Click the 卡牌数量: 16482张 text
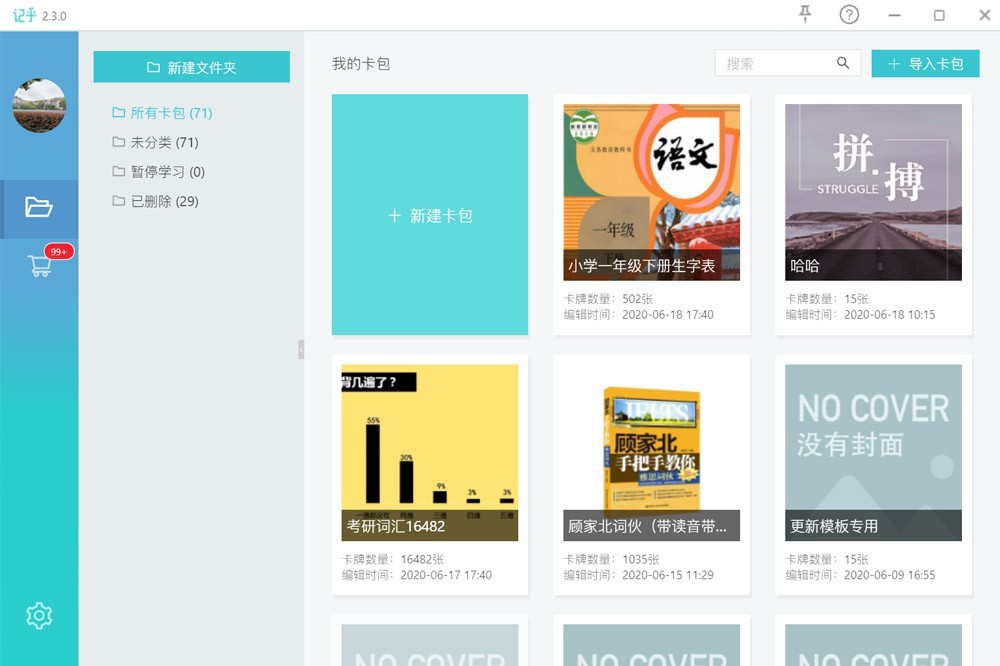This screenshot has width=1000, height=666. pyautogui.click(x=393, y=559)
